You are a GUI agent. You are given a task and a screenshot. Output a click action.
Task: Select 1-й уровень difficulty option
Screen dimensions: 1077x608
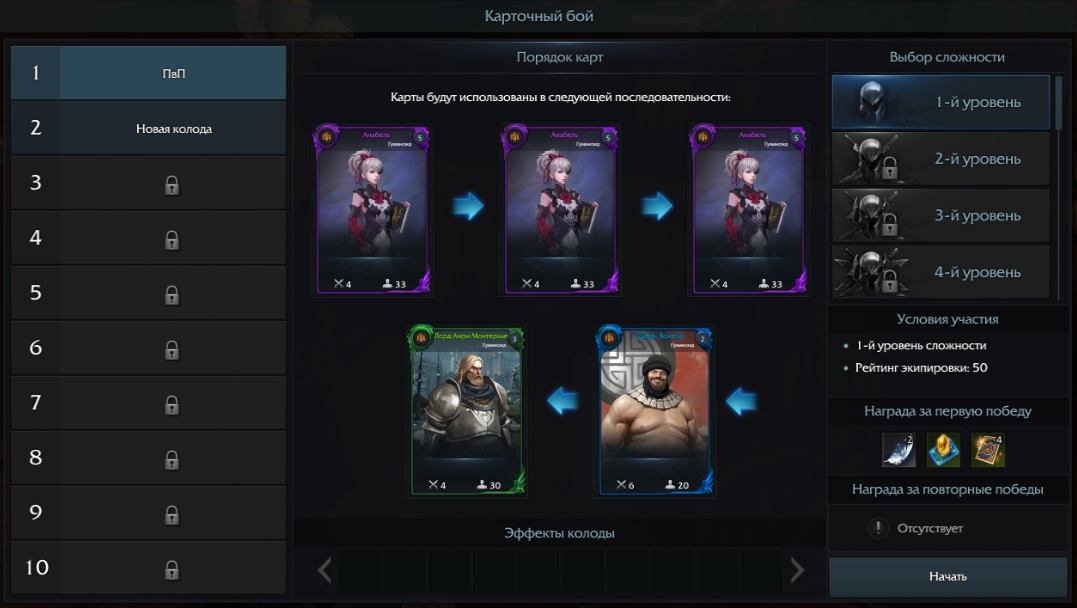[x=940, y=102]
